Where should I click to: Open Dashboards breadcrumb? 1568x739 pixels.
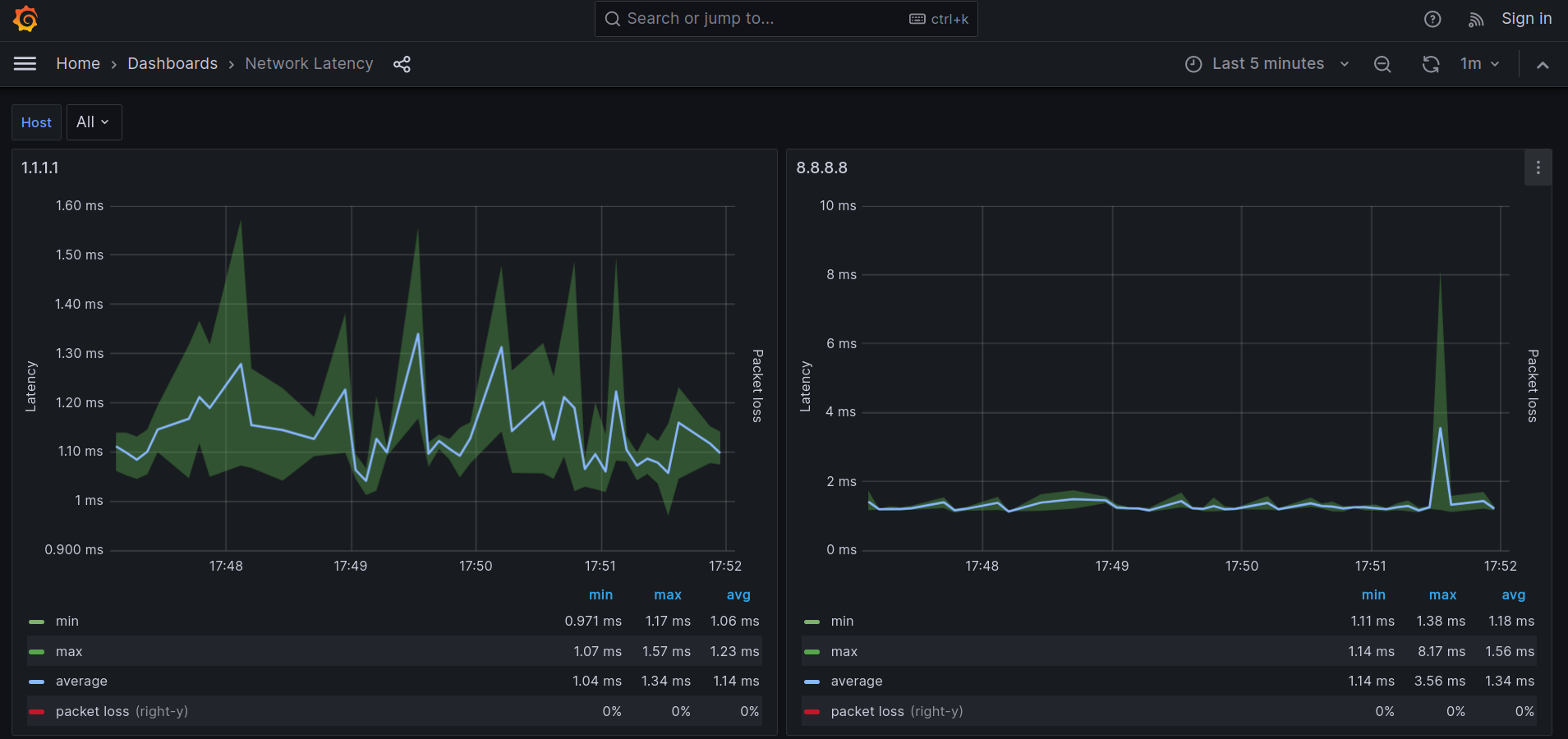pyautogui.click(x=172, y=64)
